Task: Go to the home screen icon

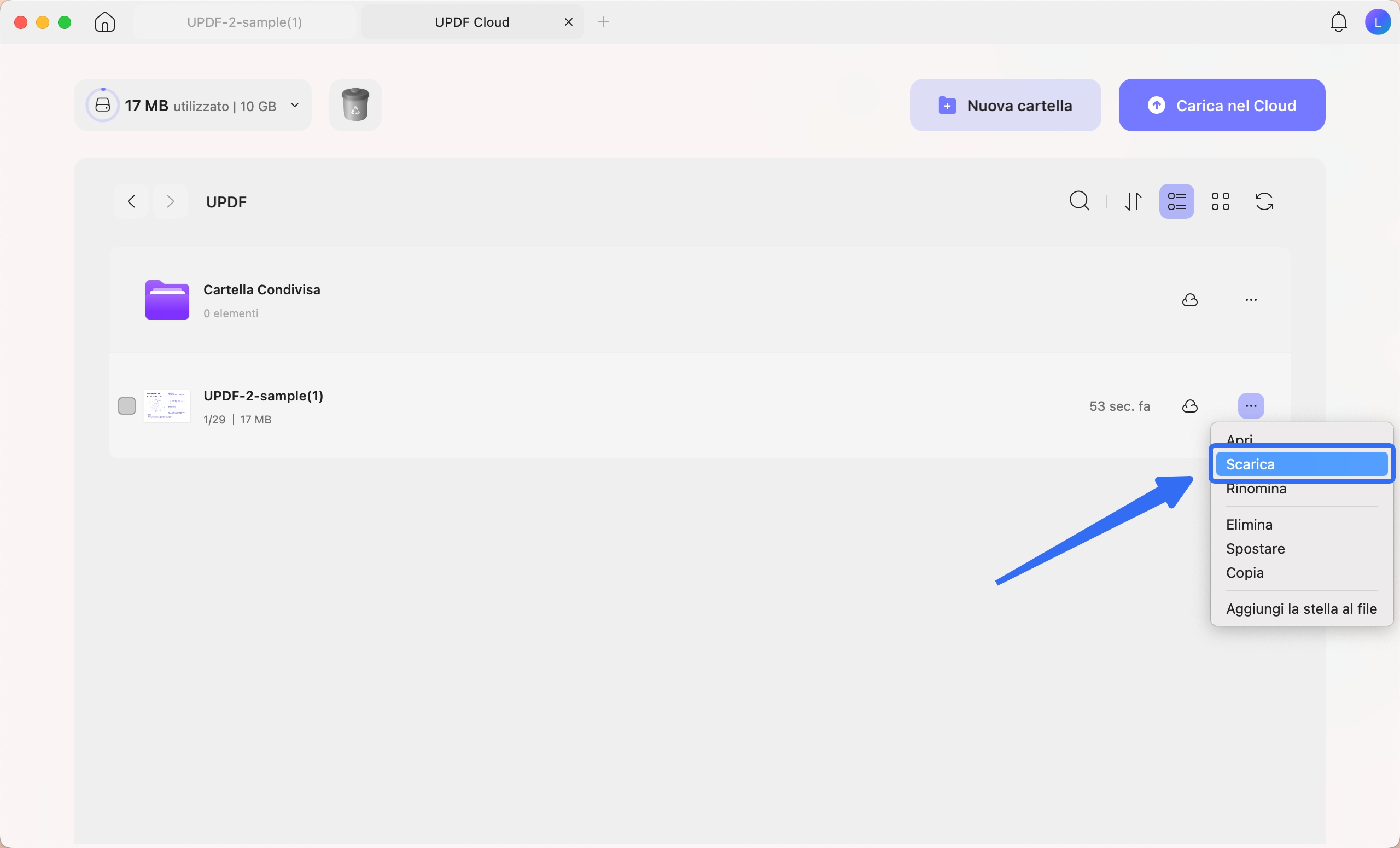Action: click(x=105, y=22)
